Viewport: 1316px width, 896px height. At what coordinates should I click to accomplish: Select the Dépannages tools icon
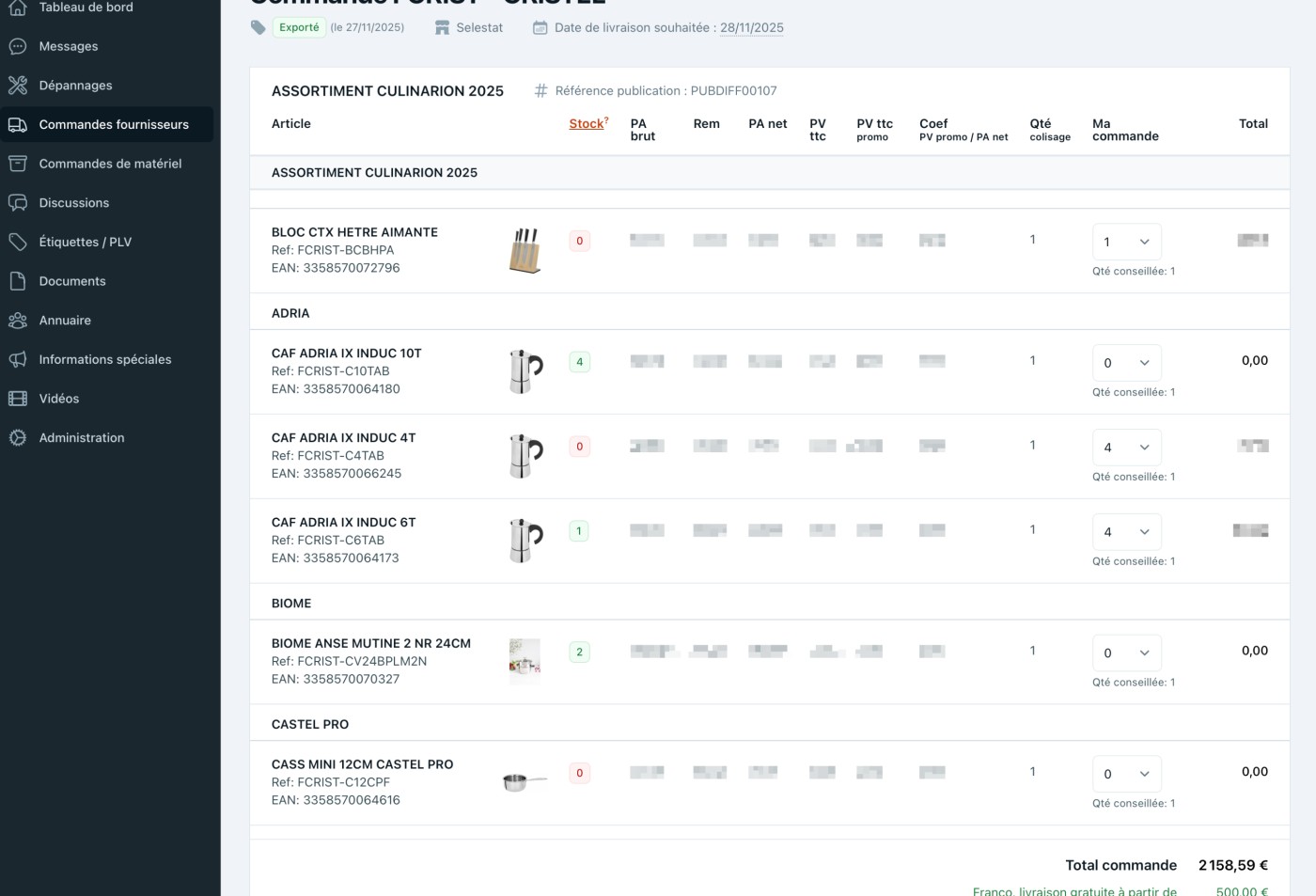tap(17, 85)
